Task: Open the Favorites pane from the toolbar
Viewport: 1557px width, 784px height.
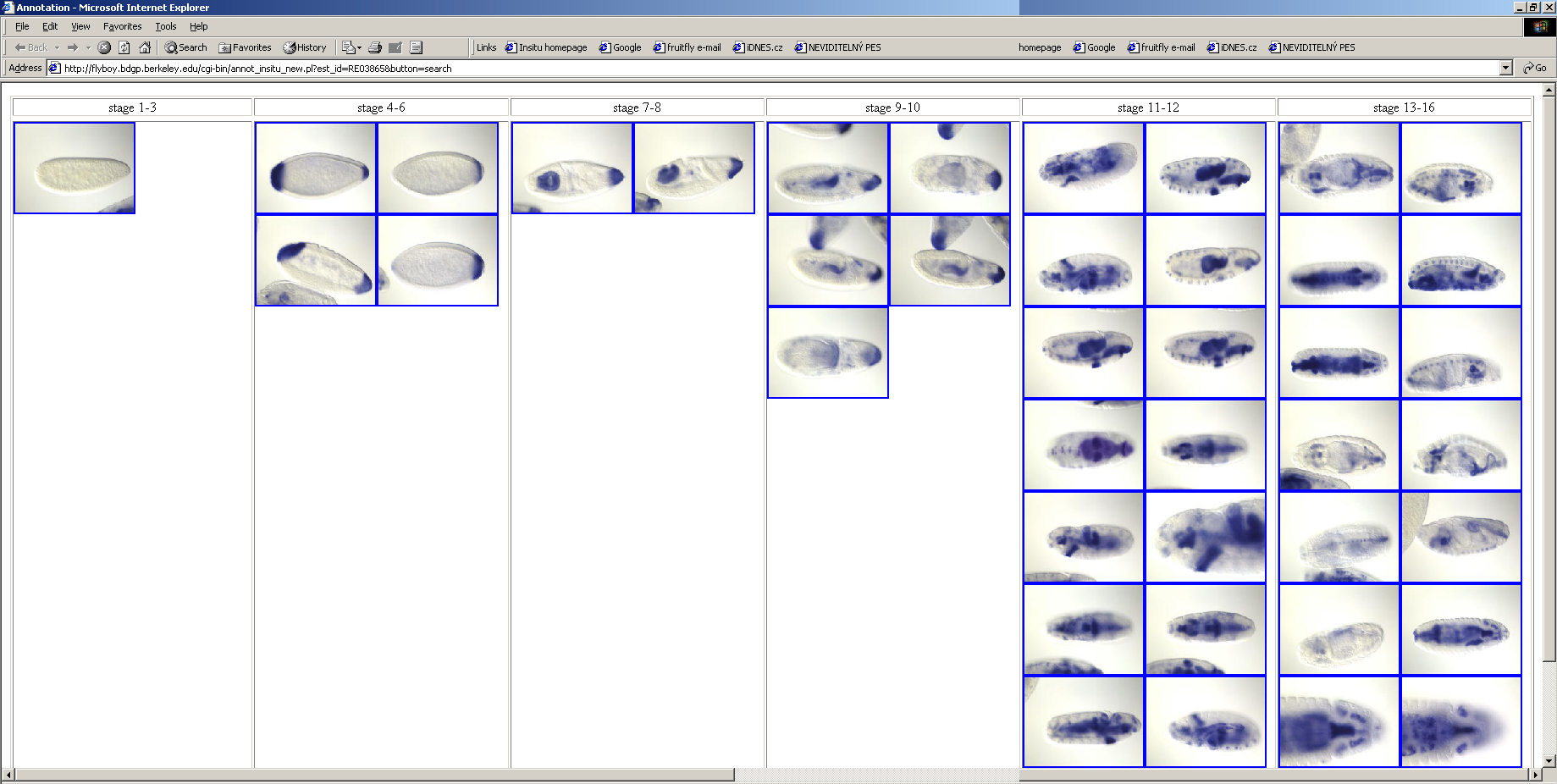Action: tap(245, 47)
